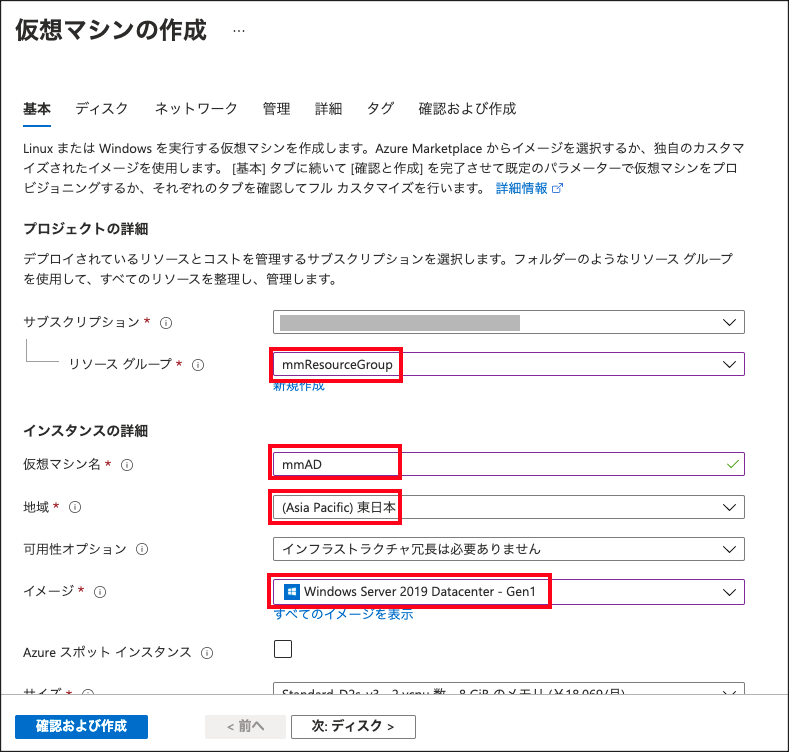Image resolution: width=789 pixels, height=752 pixels.
Task: Click the info icon beside サブスクリプション
Action: tap(166, 323)
